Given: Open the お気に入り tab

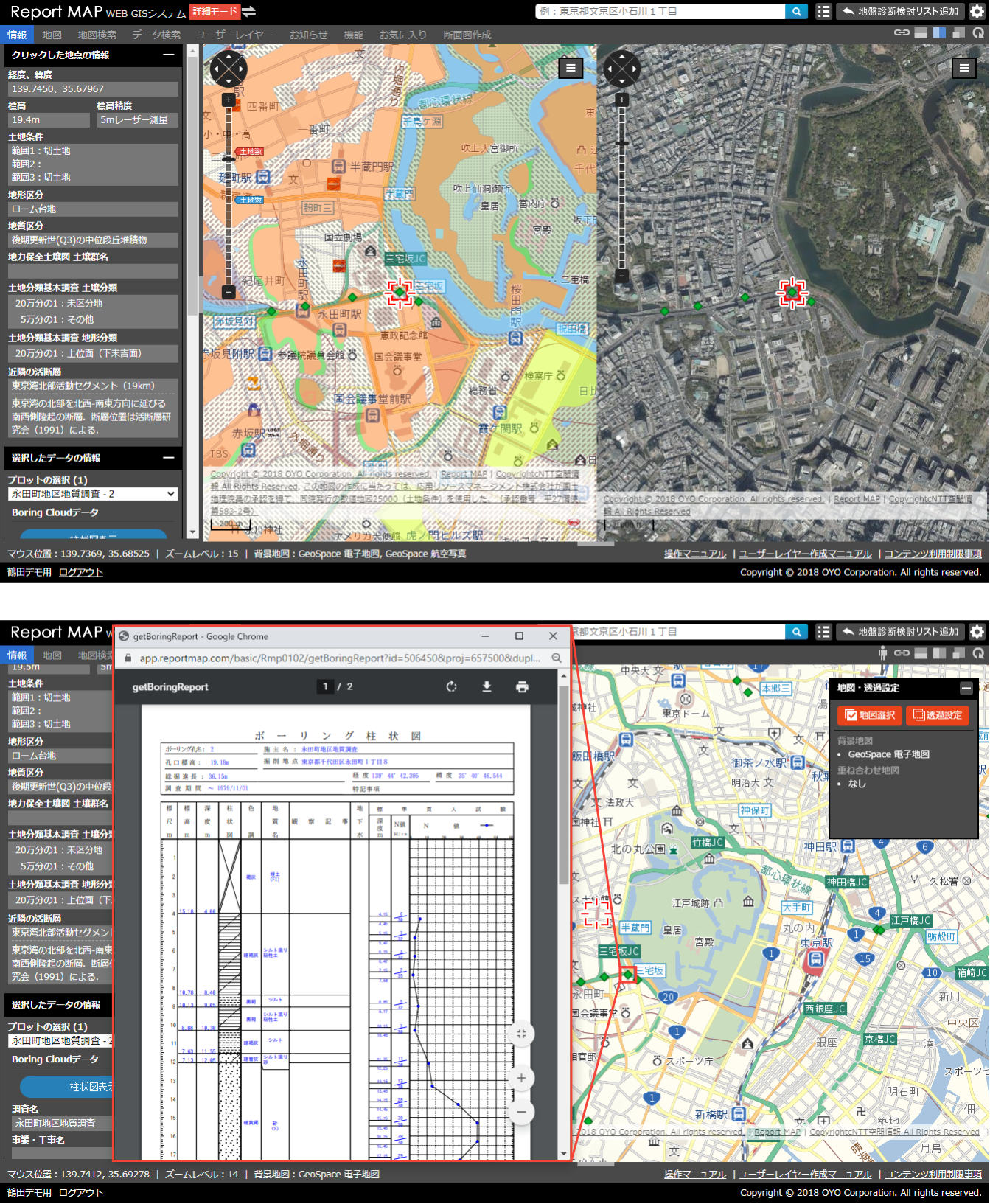Looking at the screenshot, I should pyautogui.click(x=402, y=35).
